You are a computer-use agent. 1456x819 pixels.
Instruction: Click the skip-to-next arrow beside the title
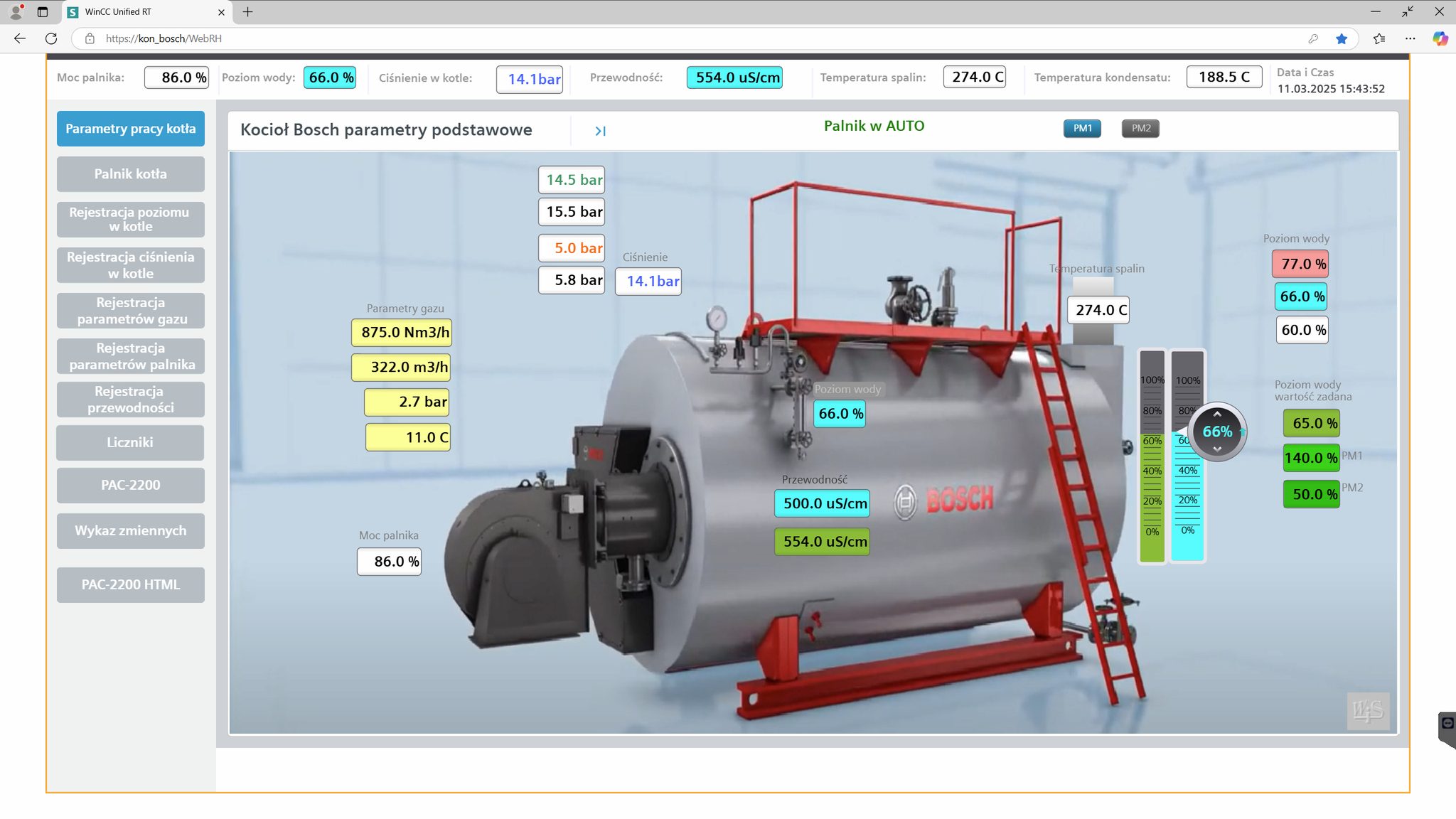point(600,131)
